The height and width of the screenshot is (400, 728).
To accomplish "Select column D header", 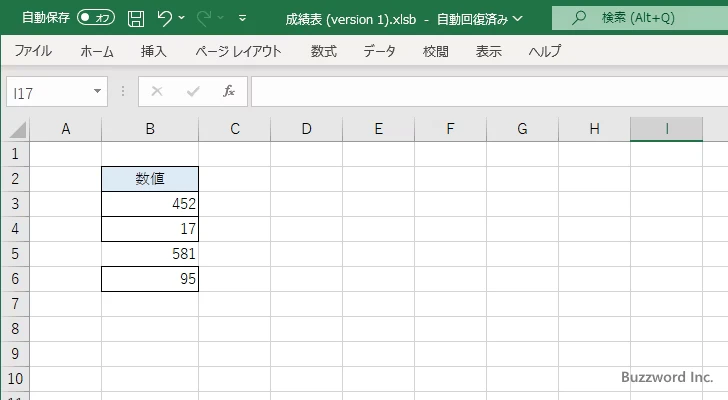I will pyautogui.click(x=306, y=129).
